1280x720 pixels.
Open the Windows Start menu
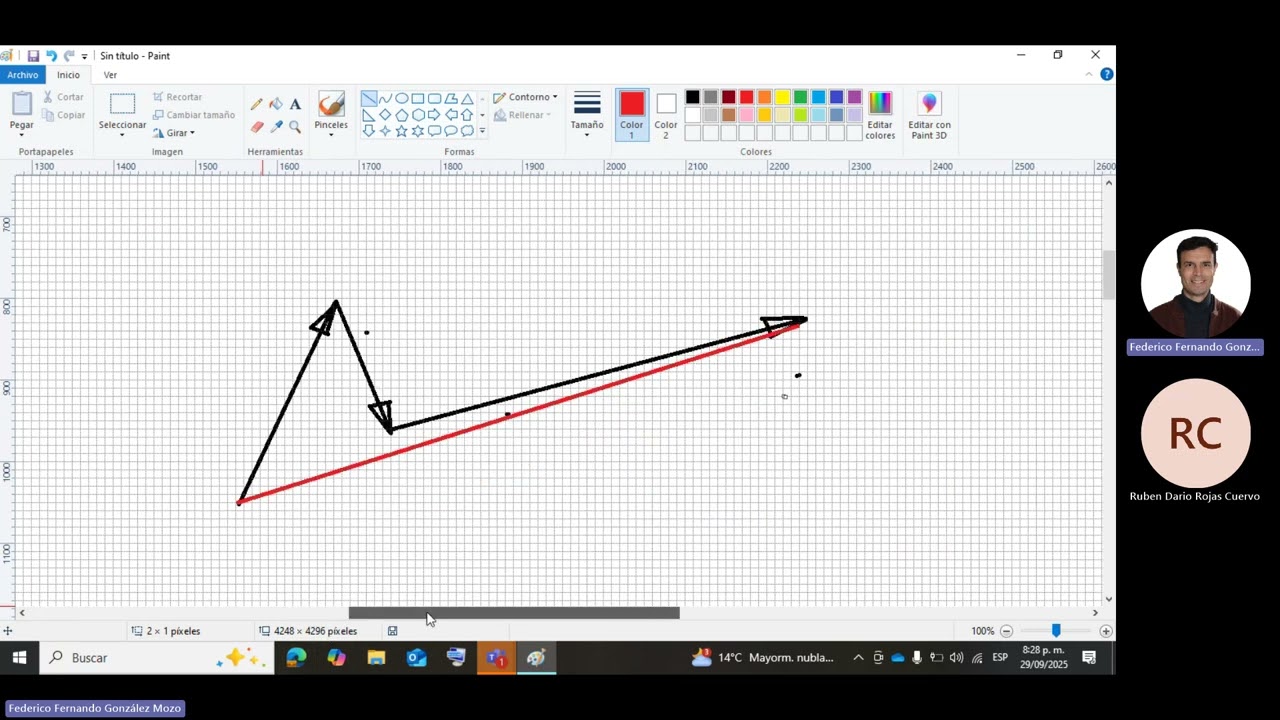point(19,657)
